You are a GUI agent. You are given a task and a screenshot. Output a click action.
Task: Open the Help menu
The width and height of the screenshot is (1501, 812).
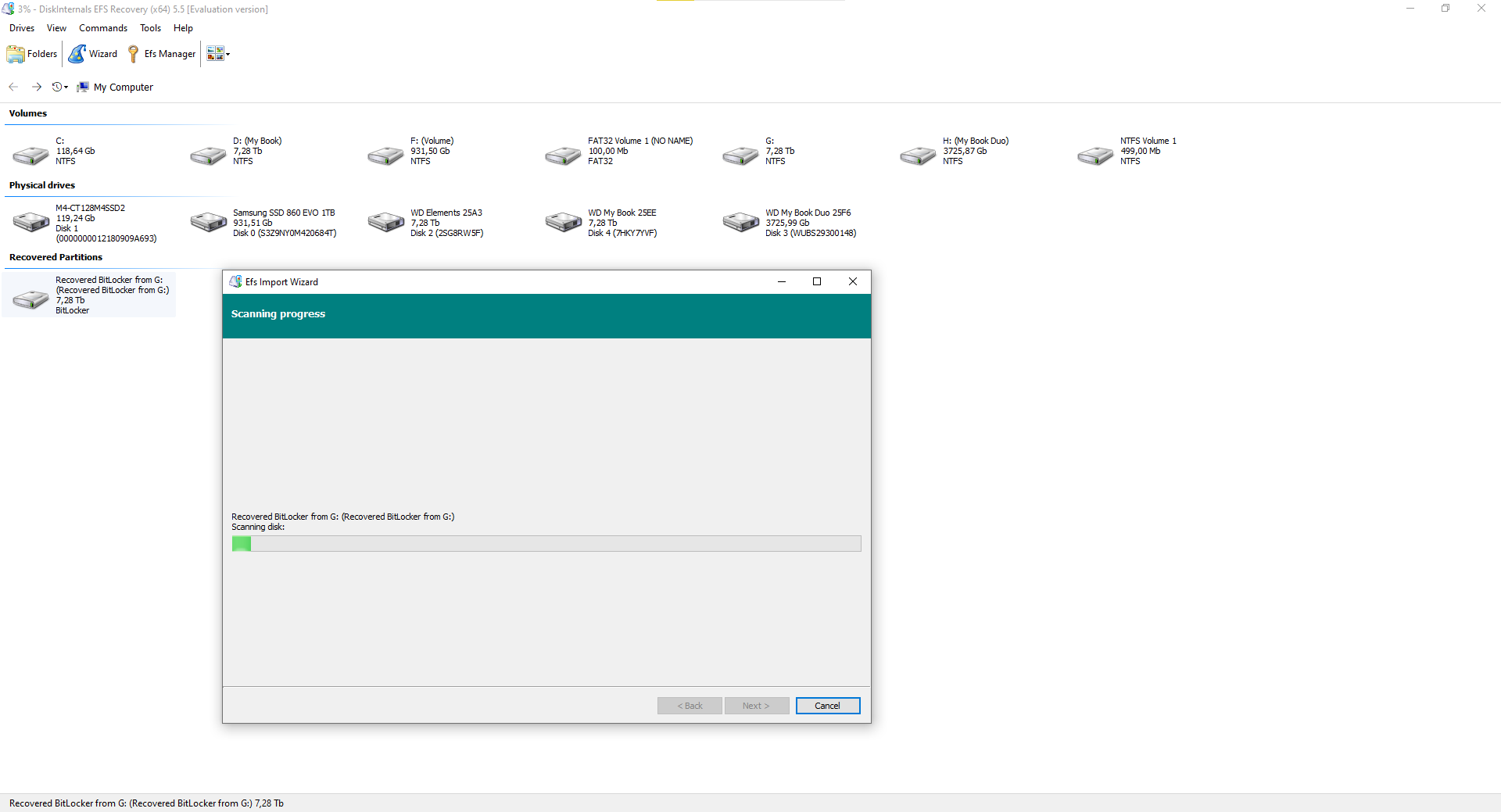tap(183, 28)
